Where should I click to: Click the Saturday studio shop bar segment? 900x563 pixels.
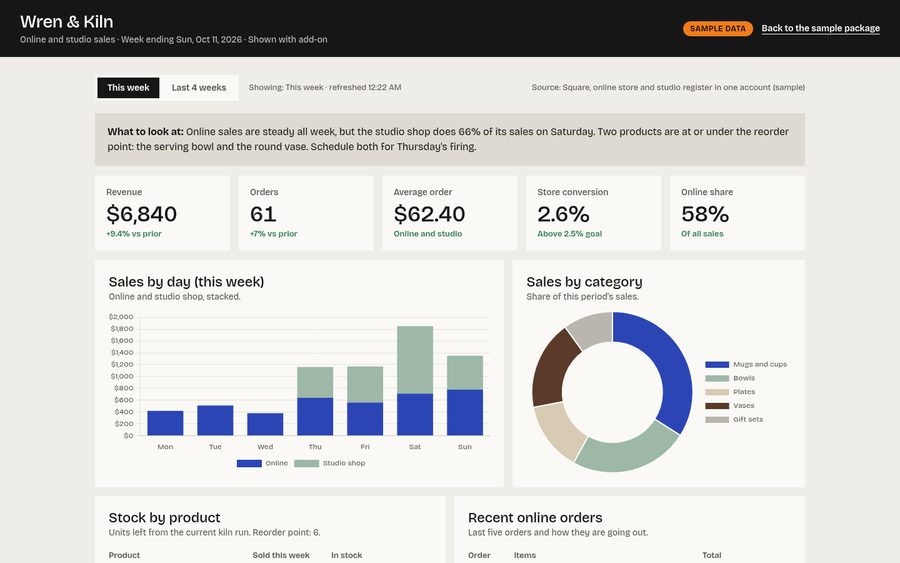tap(415, 360)
